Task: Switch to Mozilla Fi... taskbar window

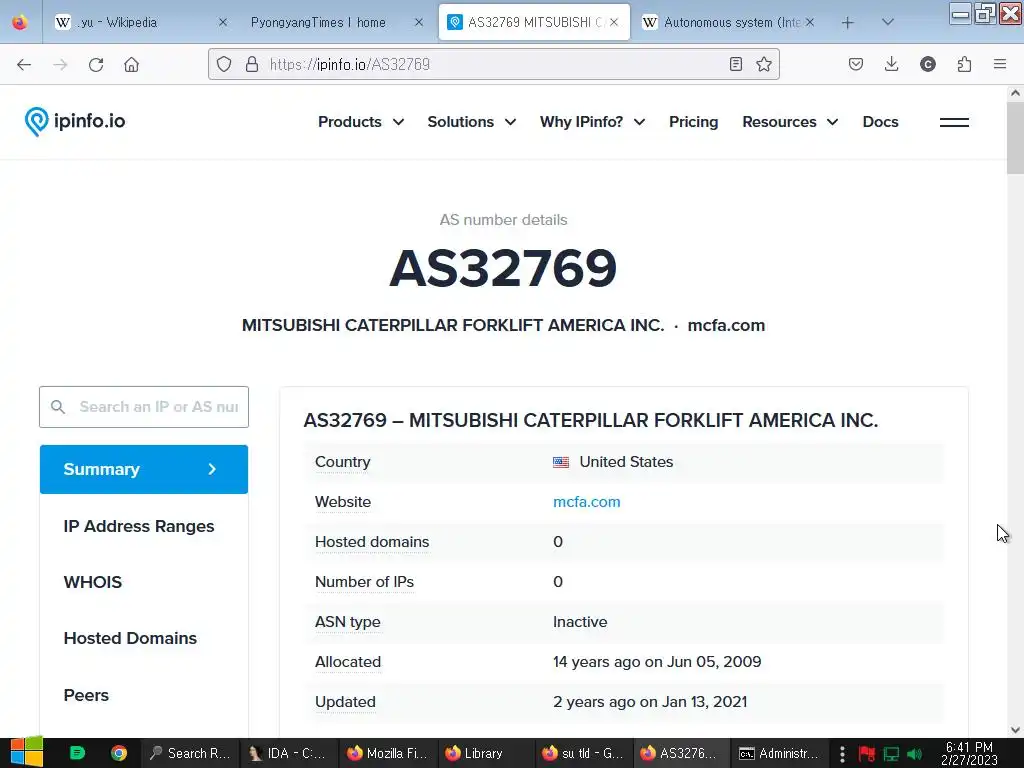Action: (388, 753)
